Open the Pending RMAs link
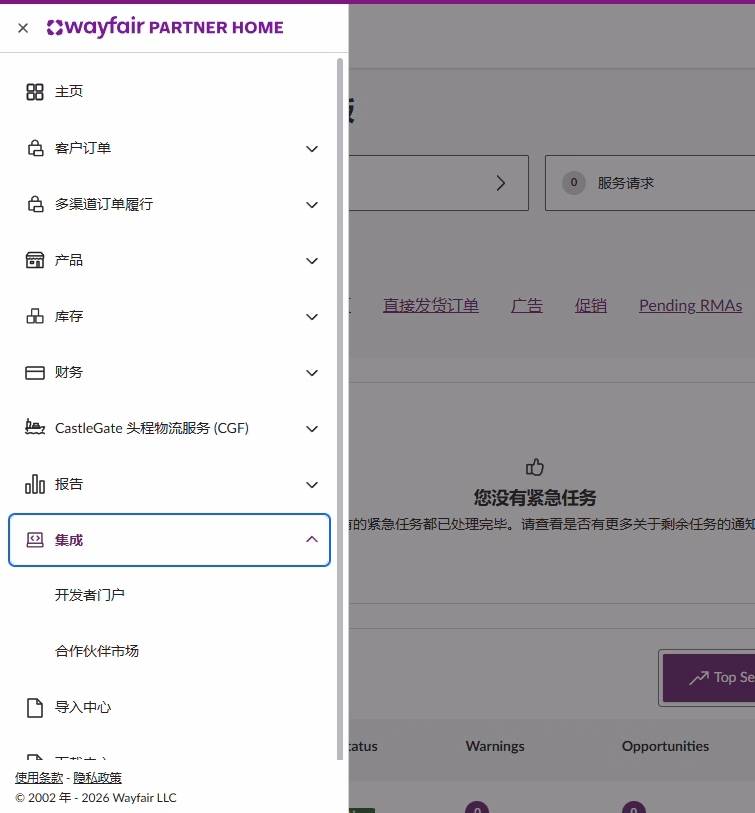 point(690,305)
